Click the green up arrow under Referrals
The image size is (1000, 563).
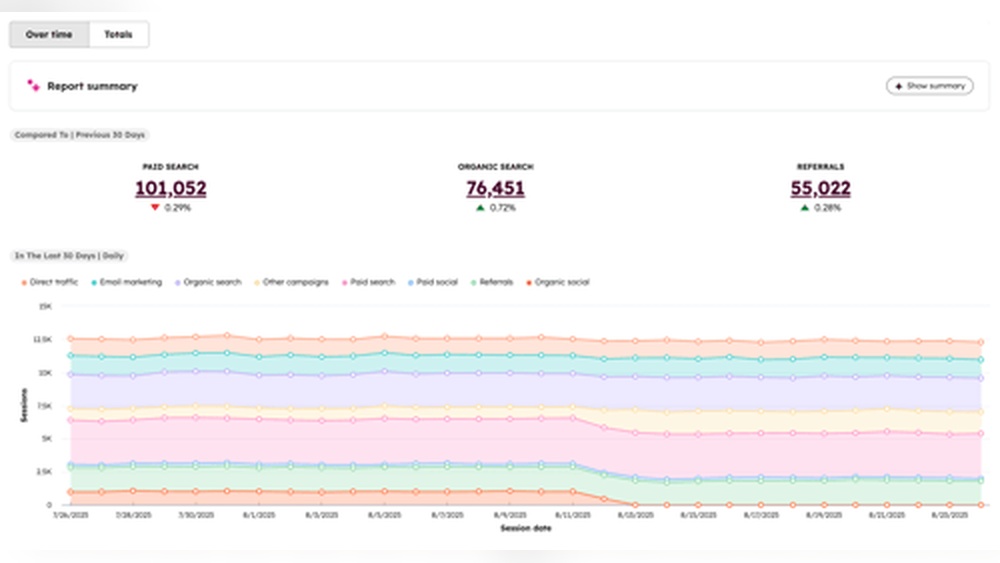click(805, 208)
